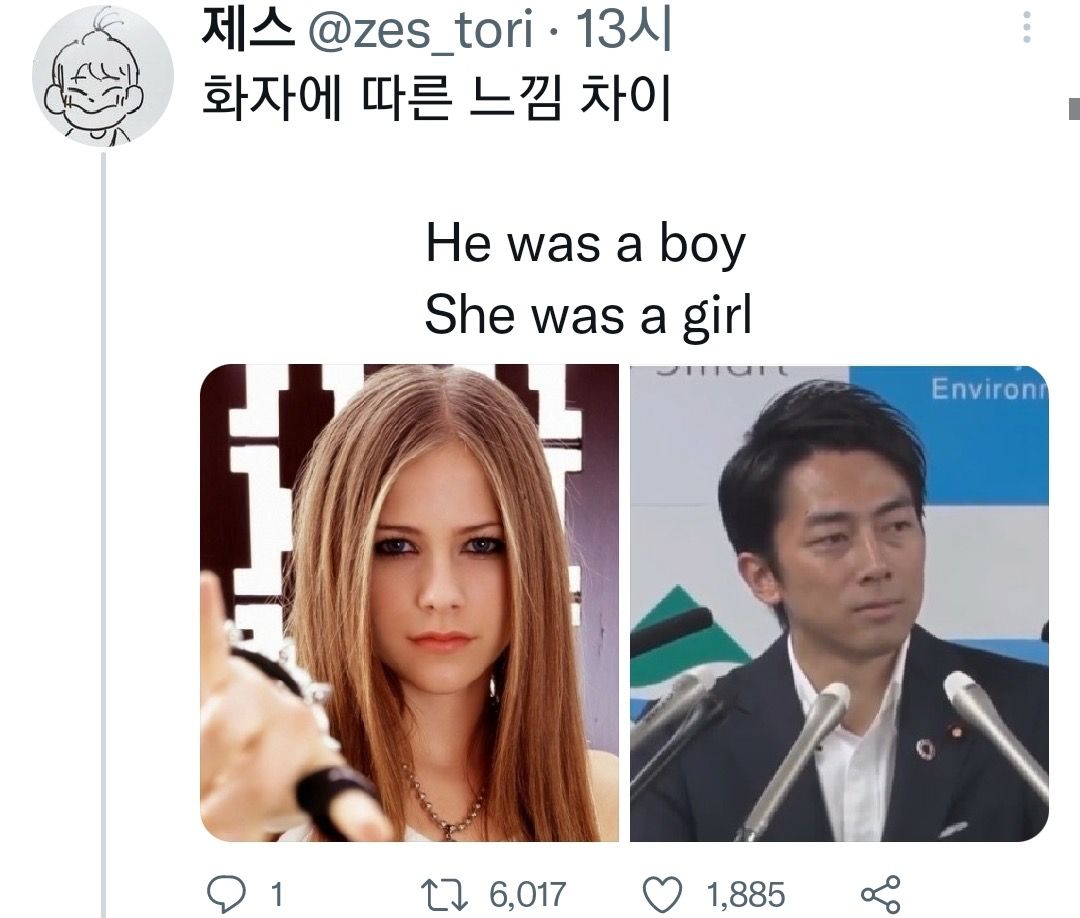Image resolution: width=1080 pixels, height=918 pixels.
Task: Click the text line "He was a boy"
Action: click(586, 244)
